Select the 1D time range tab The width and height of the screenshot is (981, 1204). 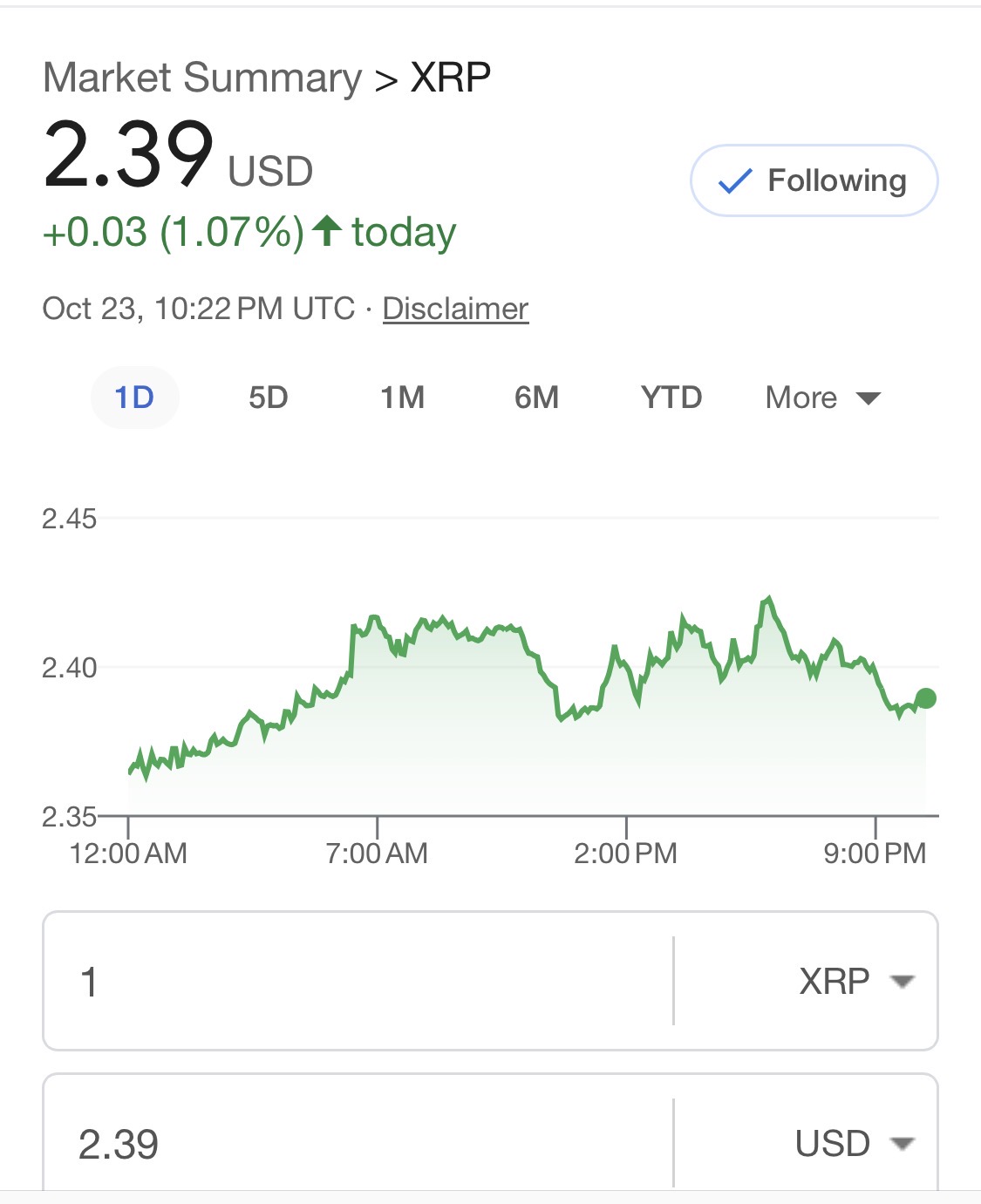[x=134, y=398]
